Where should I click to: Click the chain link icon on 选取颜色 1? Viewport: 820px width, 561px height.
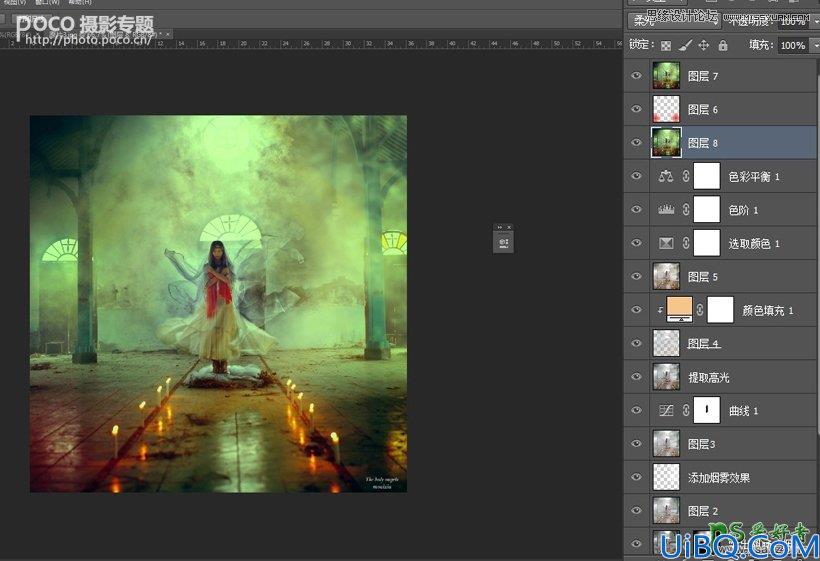[686, 243]
